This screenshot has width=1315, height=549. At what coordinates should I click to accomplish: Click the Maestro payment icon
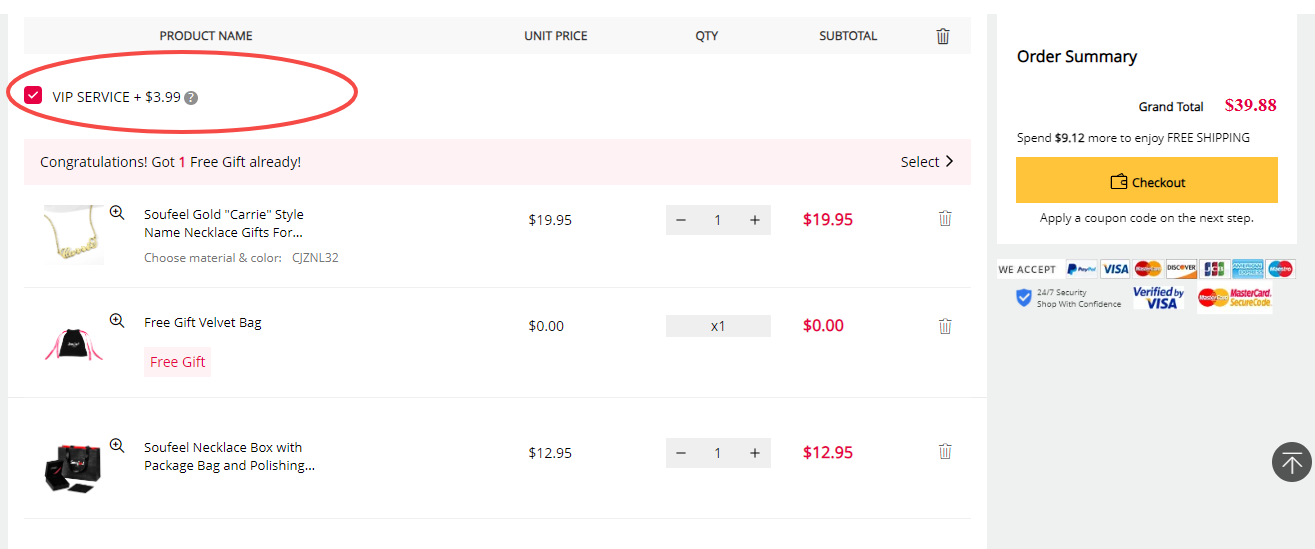tap(1280, 268)
